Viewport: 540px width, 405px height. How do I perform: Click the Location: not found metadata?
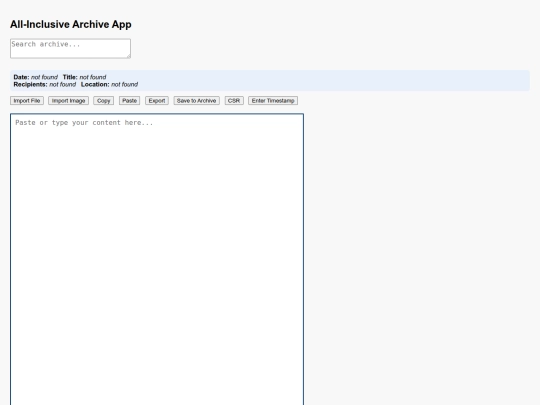tap(110, 84)
